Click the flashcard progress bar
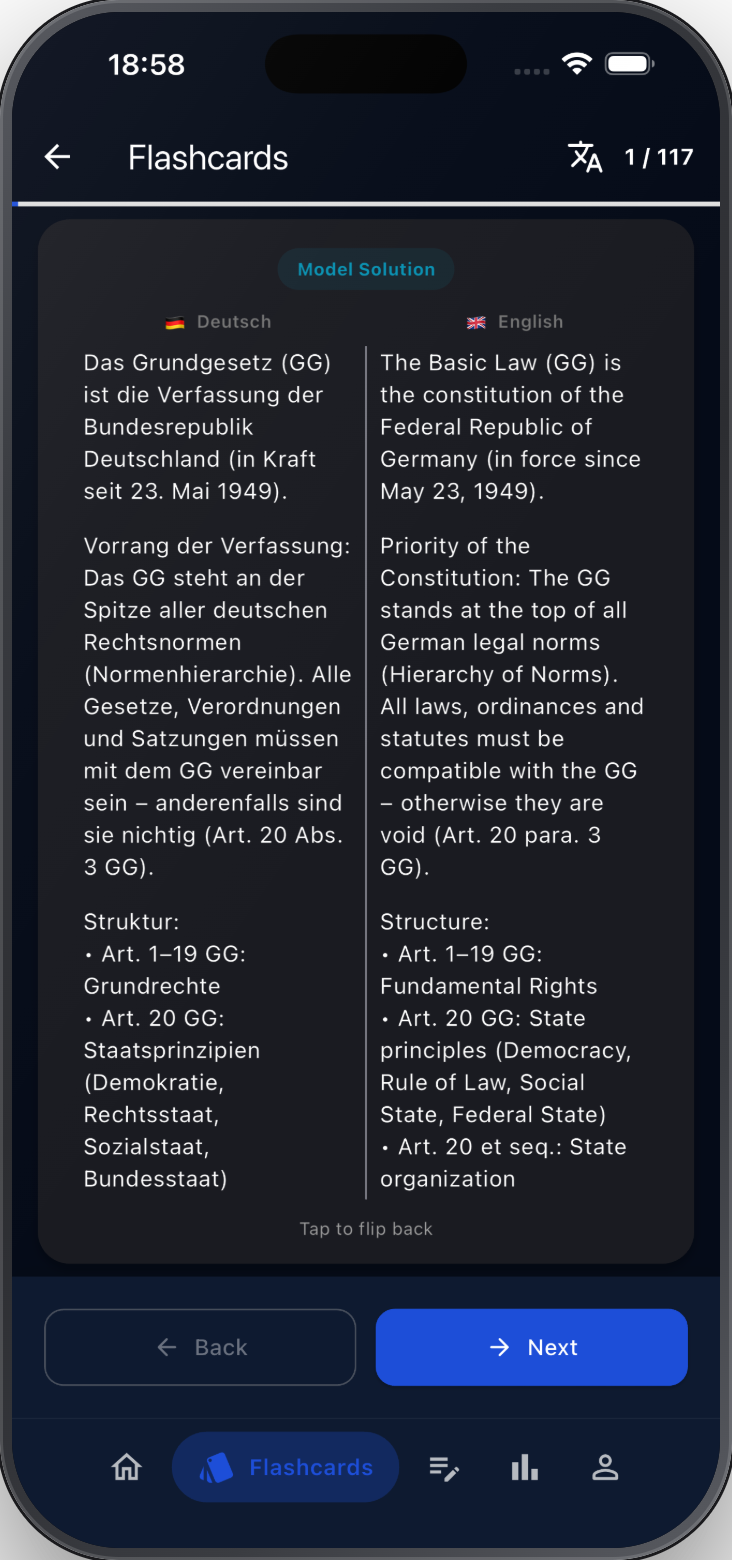This screenshot has width=732, height=1560. tap(366, 204)
